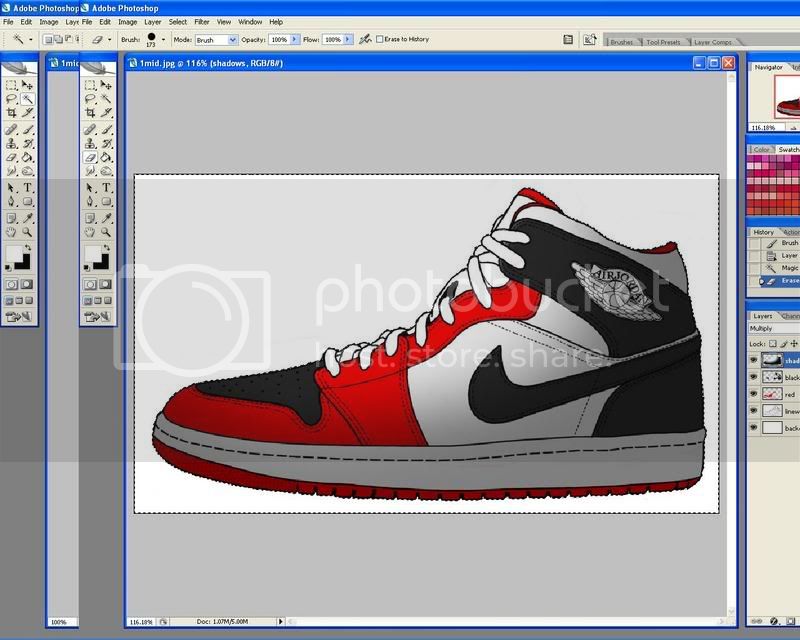Enable Quick Mask mode in the Eraser-active toolbox
This screenshot has height=640, width=800.
[106, 284]
